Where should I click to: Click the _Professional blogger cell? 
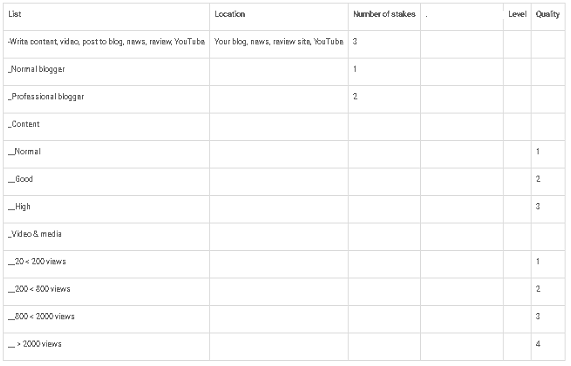point(106,99)
